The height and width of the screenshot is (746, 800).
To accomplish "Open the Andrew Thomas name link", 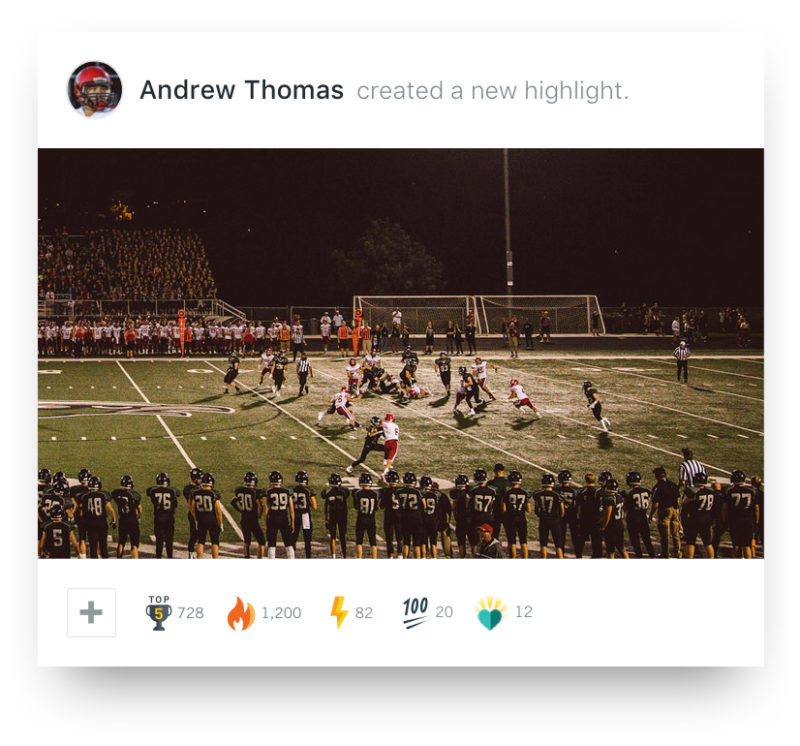I will pos(241,90).
